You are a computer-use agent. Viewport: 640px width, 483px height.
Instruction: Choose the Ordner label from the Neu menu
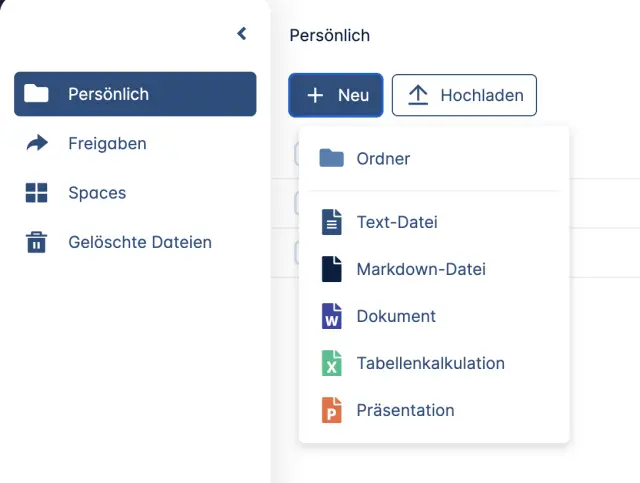click(383, 158)
